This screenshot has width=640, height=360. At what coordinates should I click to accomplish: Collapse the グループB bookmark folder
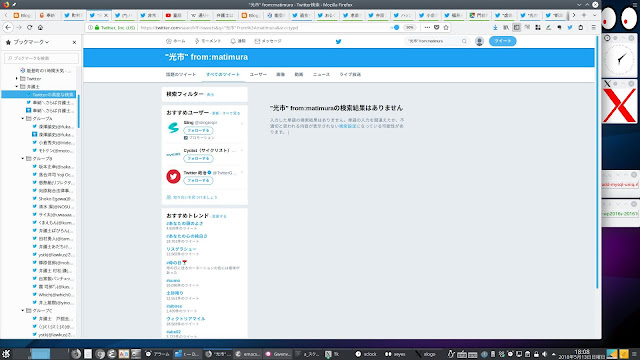23,158
